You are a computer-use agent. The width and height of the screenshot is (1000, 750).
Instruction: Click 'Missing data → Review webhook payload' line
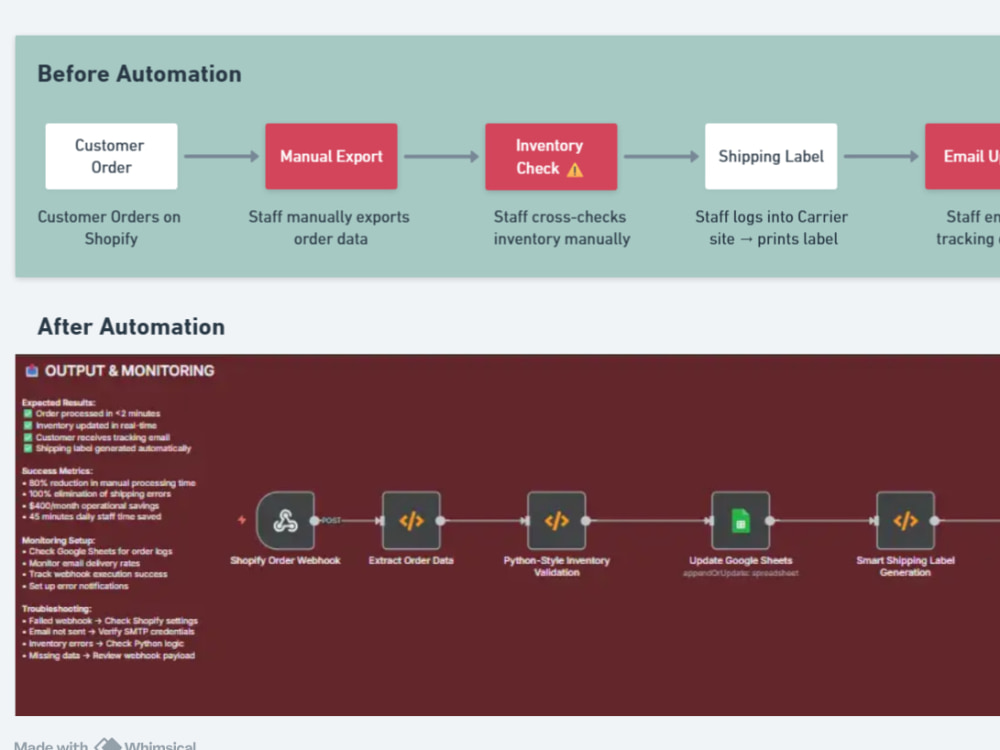tap(108, 656)
